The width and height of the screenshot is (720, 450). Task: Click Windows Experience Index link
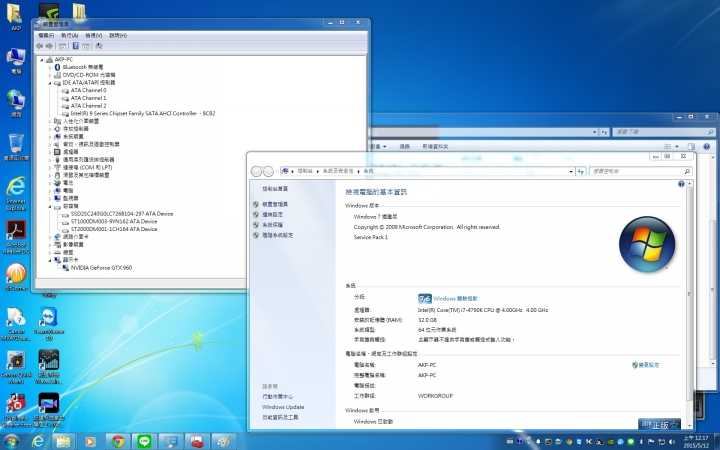[x=455, y=299]
